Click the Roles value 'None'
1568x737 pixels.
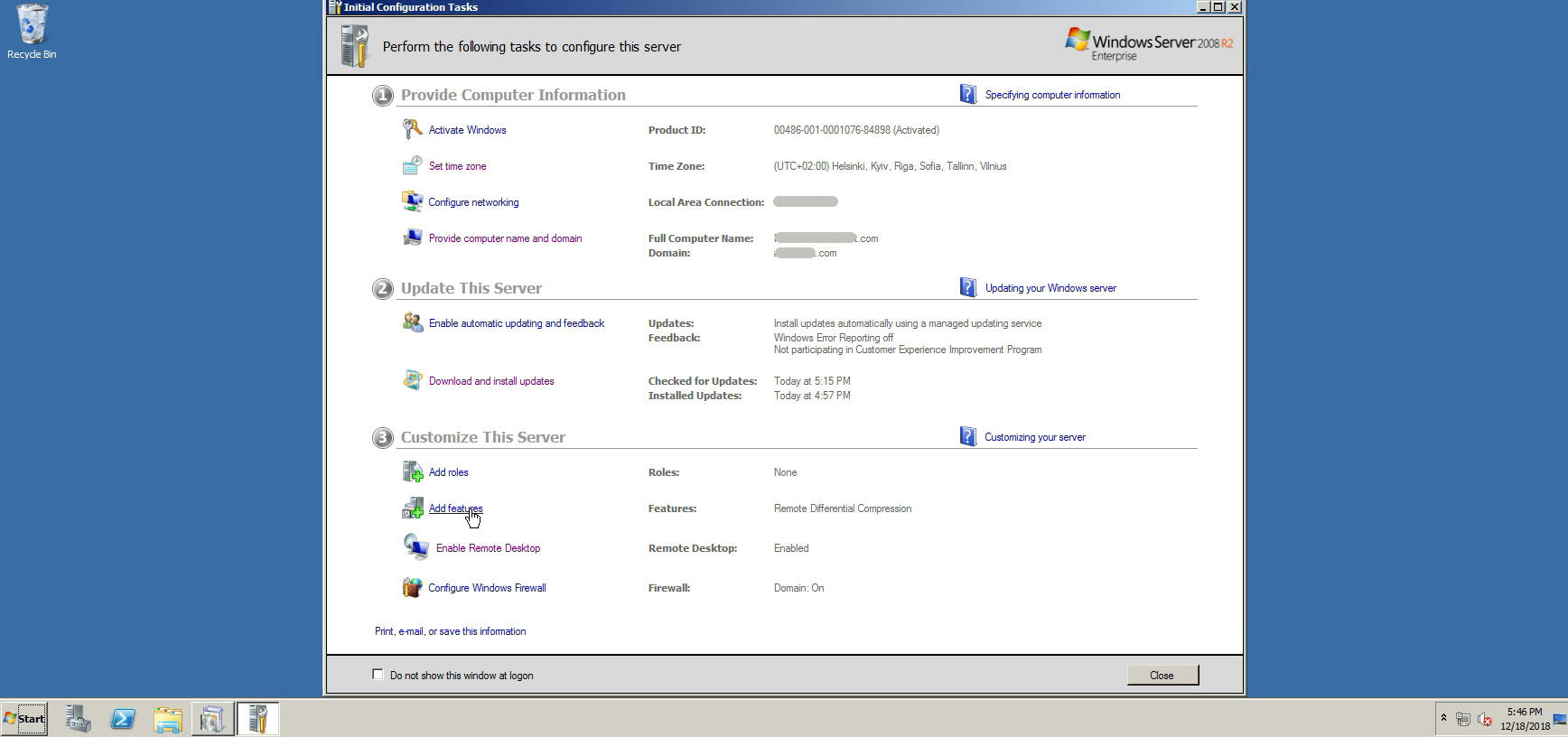tap(785, 472)
